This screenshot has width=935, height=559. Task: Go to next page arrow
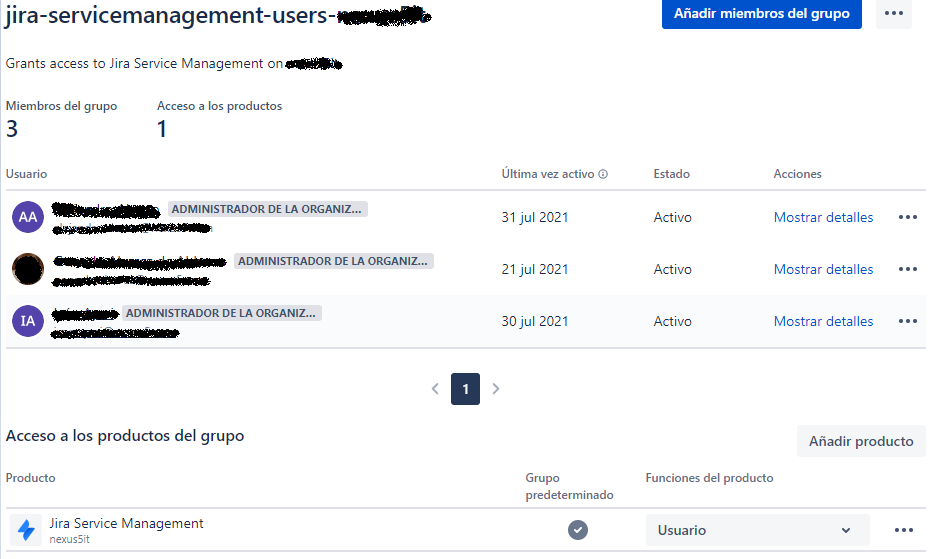496,389
